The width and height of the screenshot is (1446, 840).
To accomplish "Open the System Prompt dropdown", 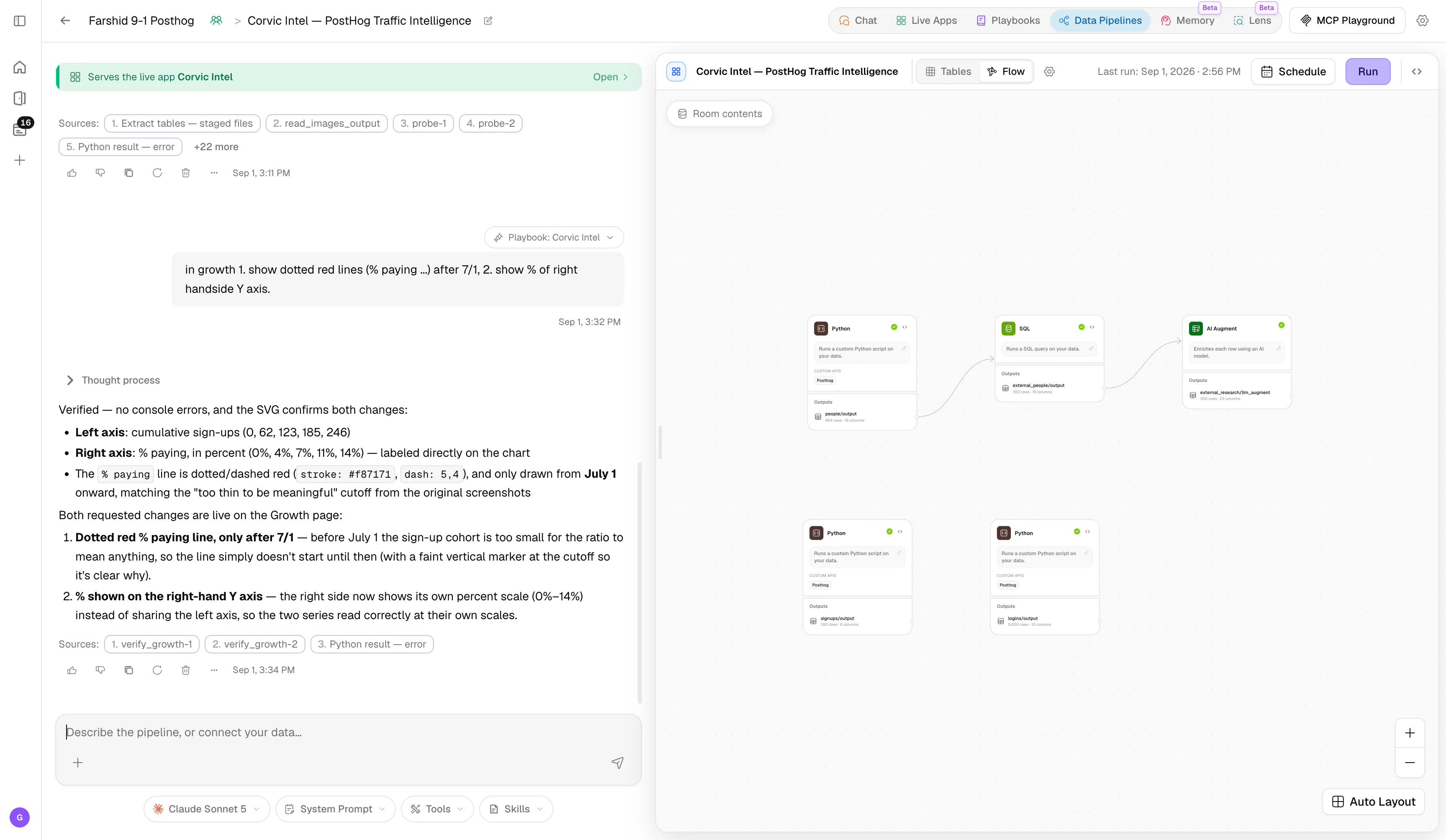I will click(x=335, y=809).
